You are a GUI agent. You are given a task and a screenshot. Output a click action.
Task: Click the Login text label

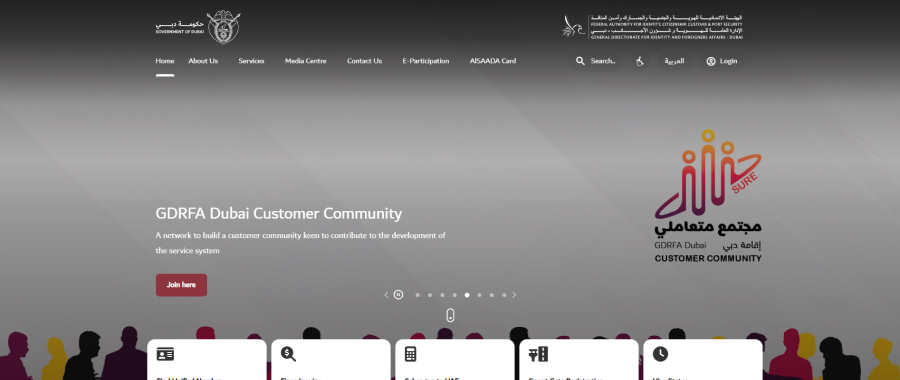pos(728,61)
